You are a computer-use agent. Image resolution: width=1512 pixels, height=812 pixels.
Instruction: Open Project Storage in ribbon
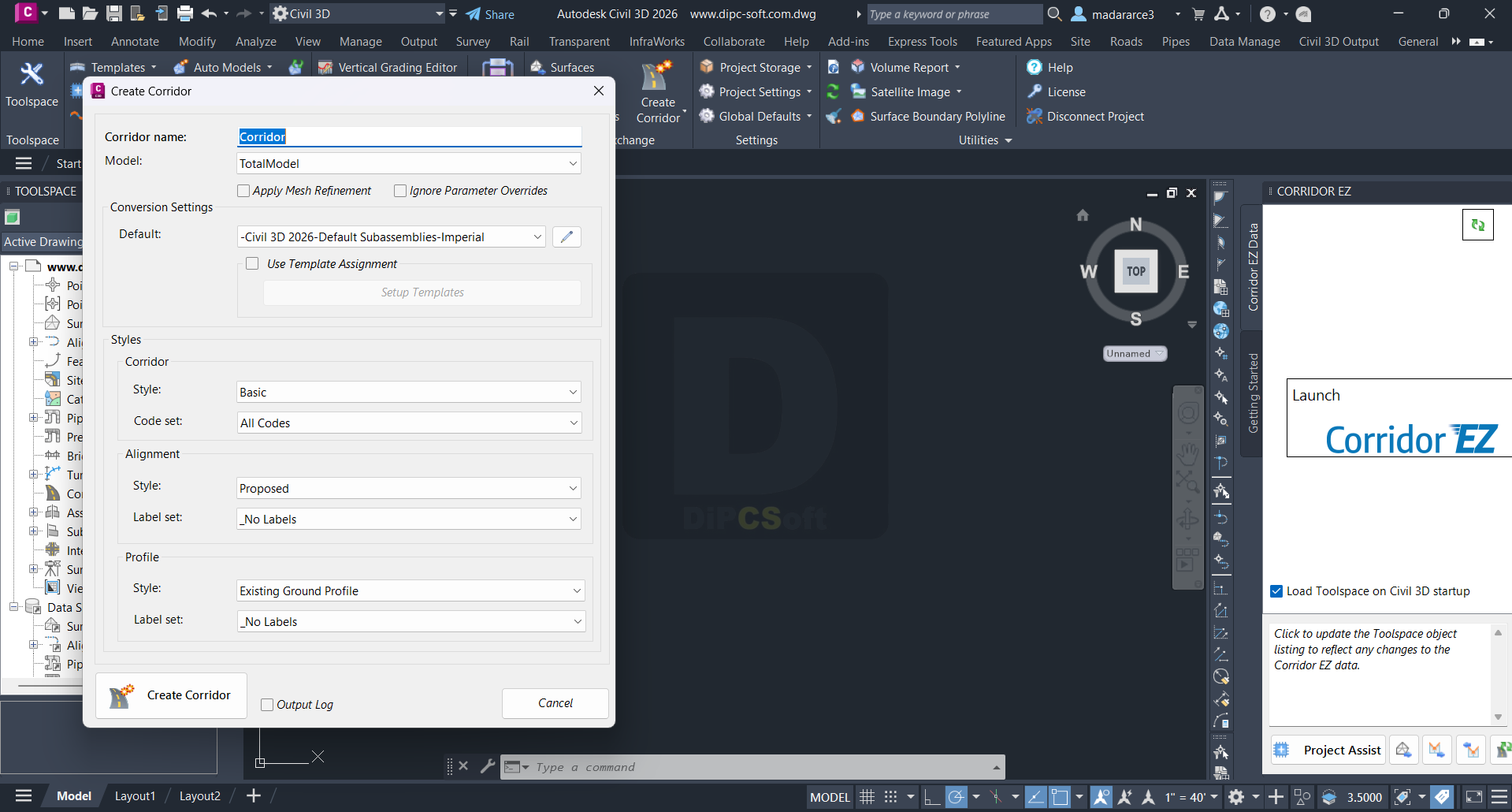[x=755, y=68]
